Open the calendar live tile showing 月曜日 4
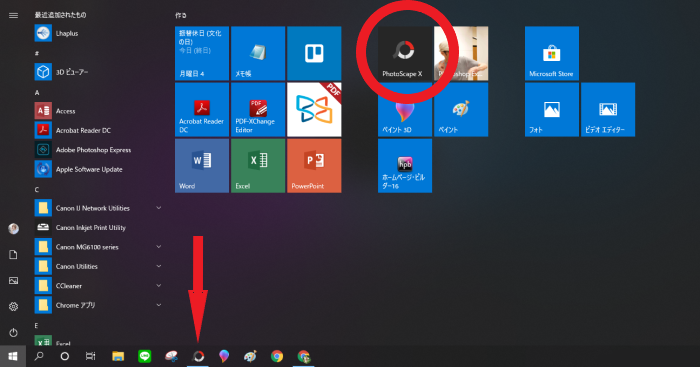Image resolution: width=700 pixels, height=367 pixels. coord(202,53)
